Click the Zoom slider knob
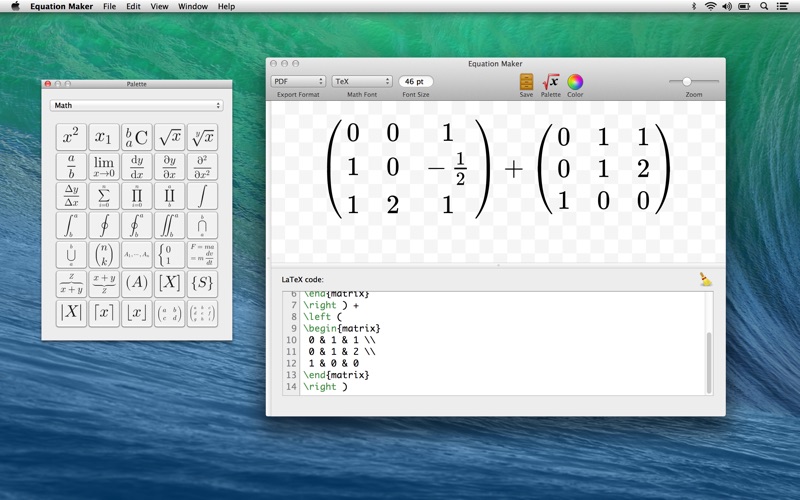The height and width of the screenshot is (500, 800). coord(686,81)
